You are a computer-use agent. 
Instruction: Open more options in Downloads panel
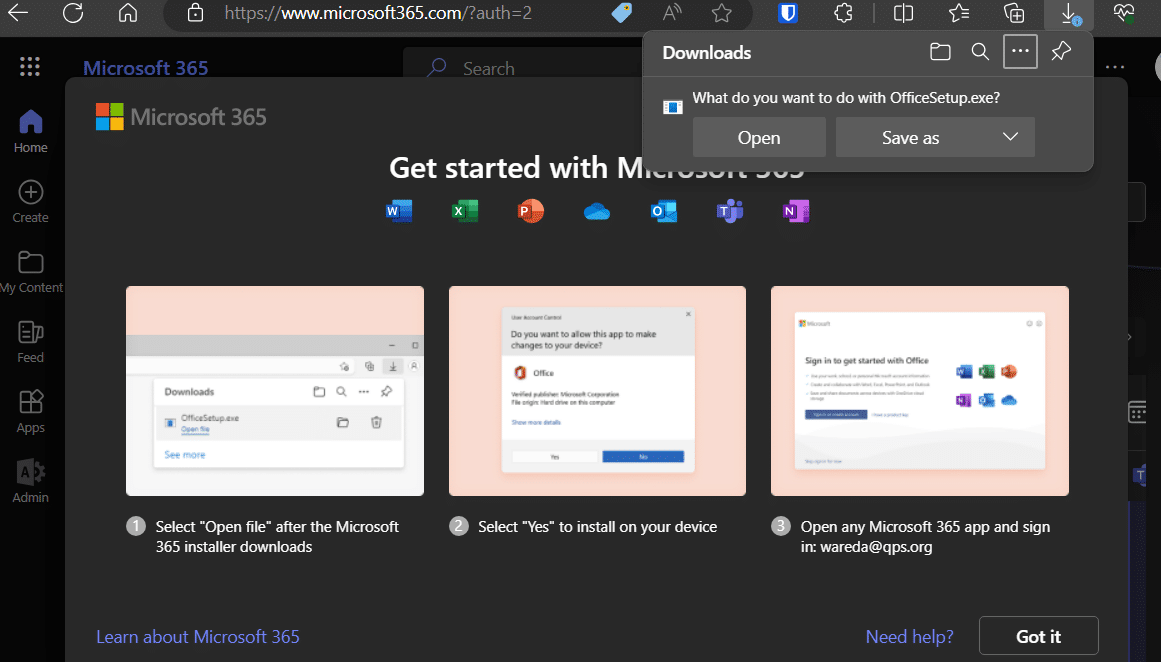pyautogui.click(x=1020, y=52)
